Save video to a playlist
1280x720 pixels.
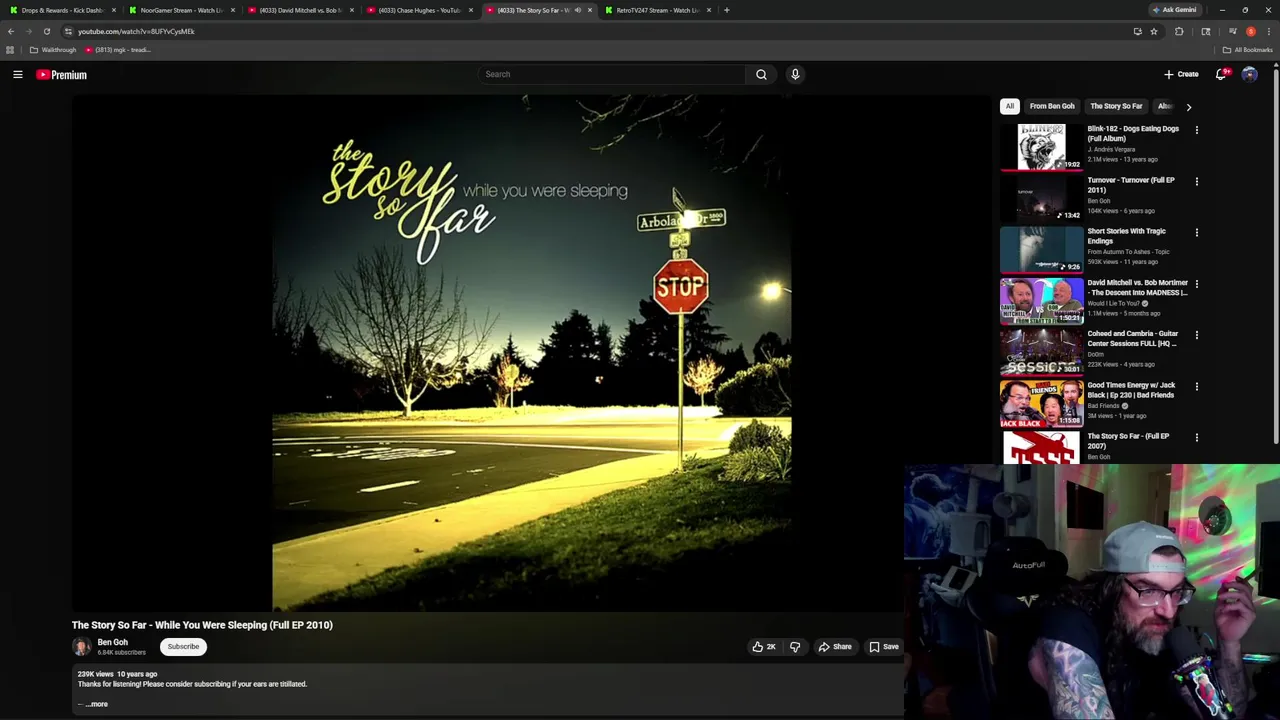(x=884, y=647)
